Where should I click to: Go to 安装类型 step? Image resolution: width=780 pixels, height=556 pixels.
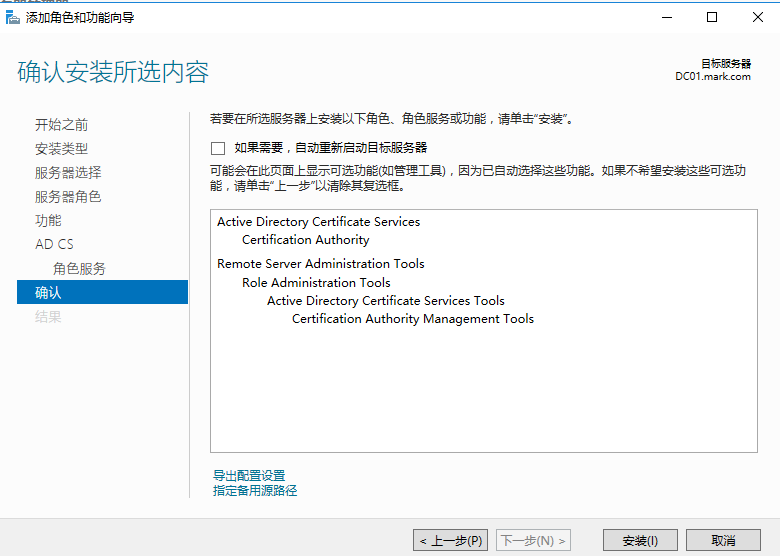coord(62,149)
